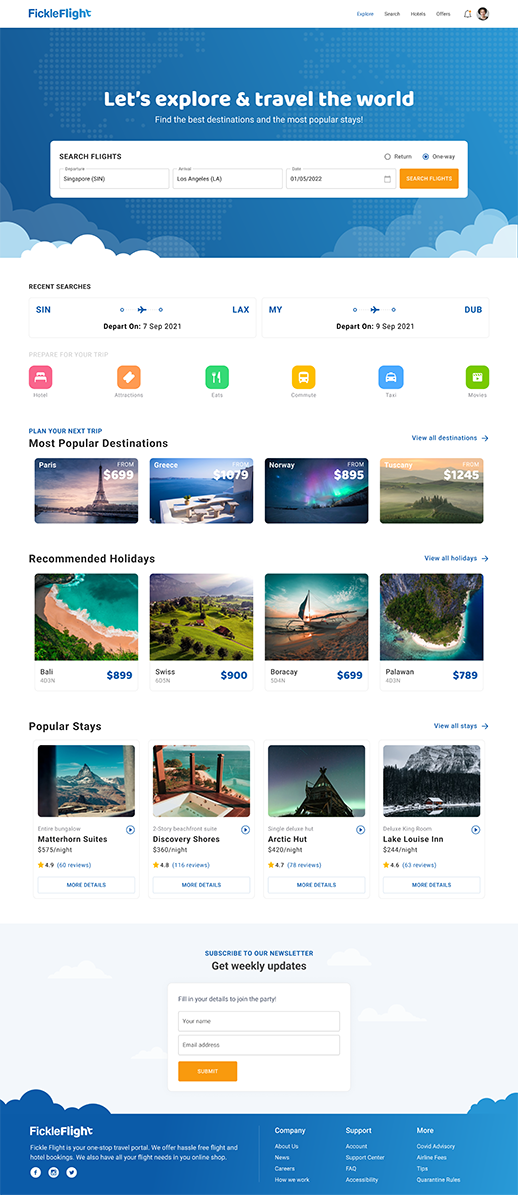Screen dimensions: 518x1195
Task: Open the Facebook icon in footer
Action: 36,1172
